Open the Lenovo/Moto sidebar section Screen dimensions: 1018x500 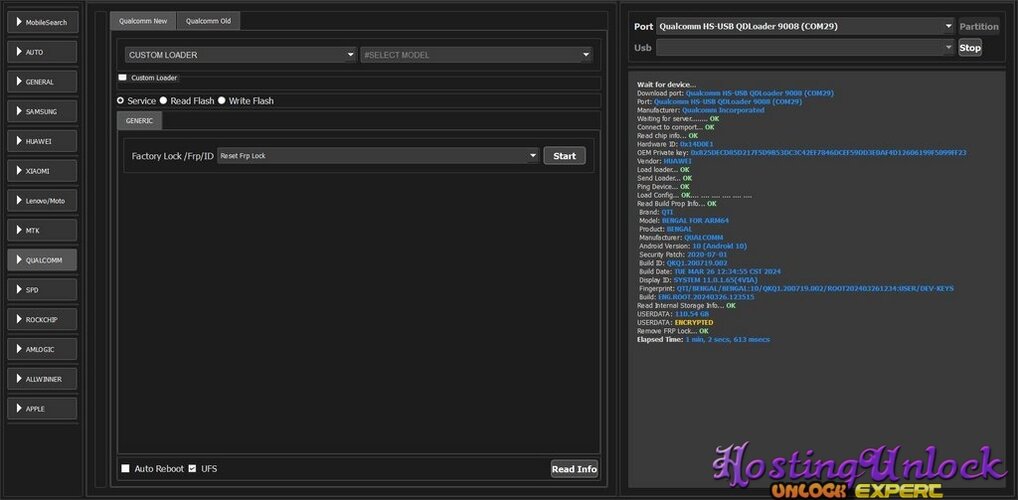tap(42, 201)
